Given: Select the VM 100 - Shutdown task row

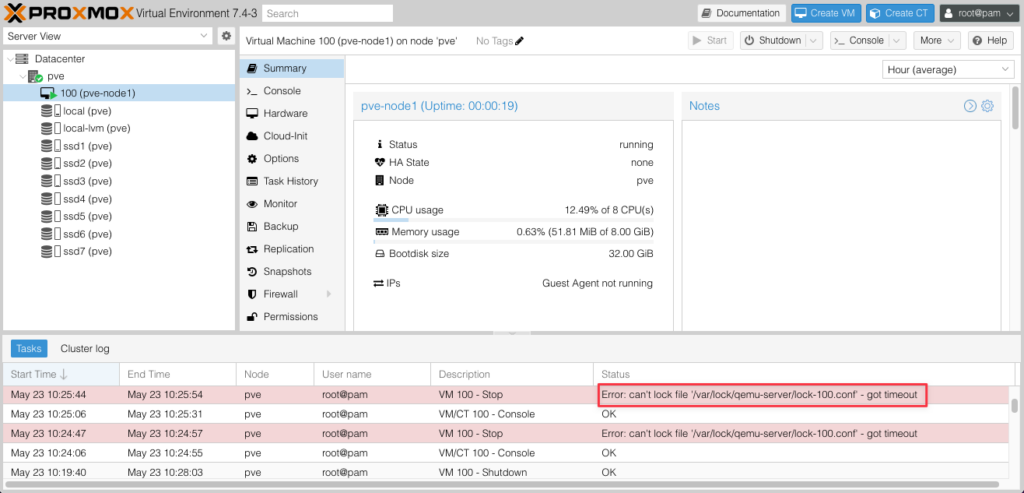Looking at the screenshot, I should (x=507, y=472).
